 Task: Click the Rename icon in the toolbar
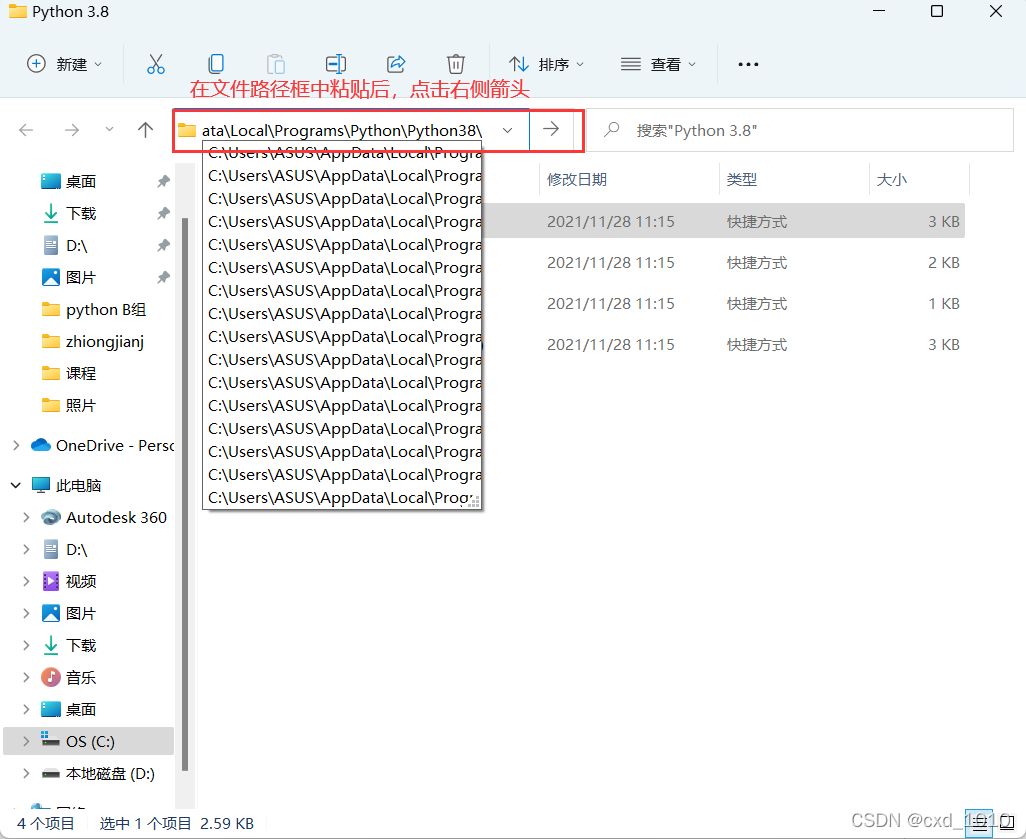click(336, 64)
